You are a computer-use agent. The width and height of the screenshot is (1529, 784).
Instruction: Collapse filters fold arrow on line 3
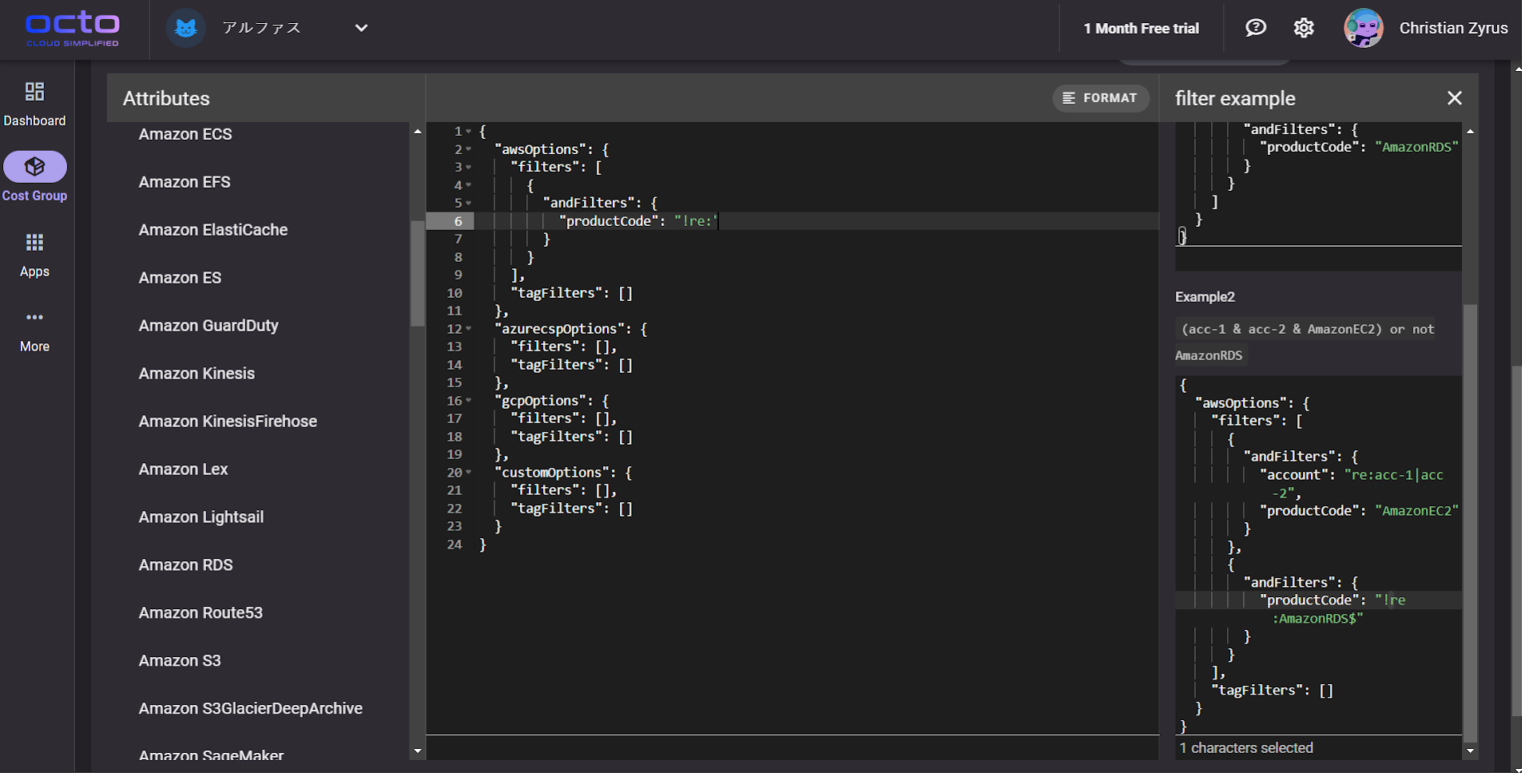tap(469, 167)
